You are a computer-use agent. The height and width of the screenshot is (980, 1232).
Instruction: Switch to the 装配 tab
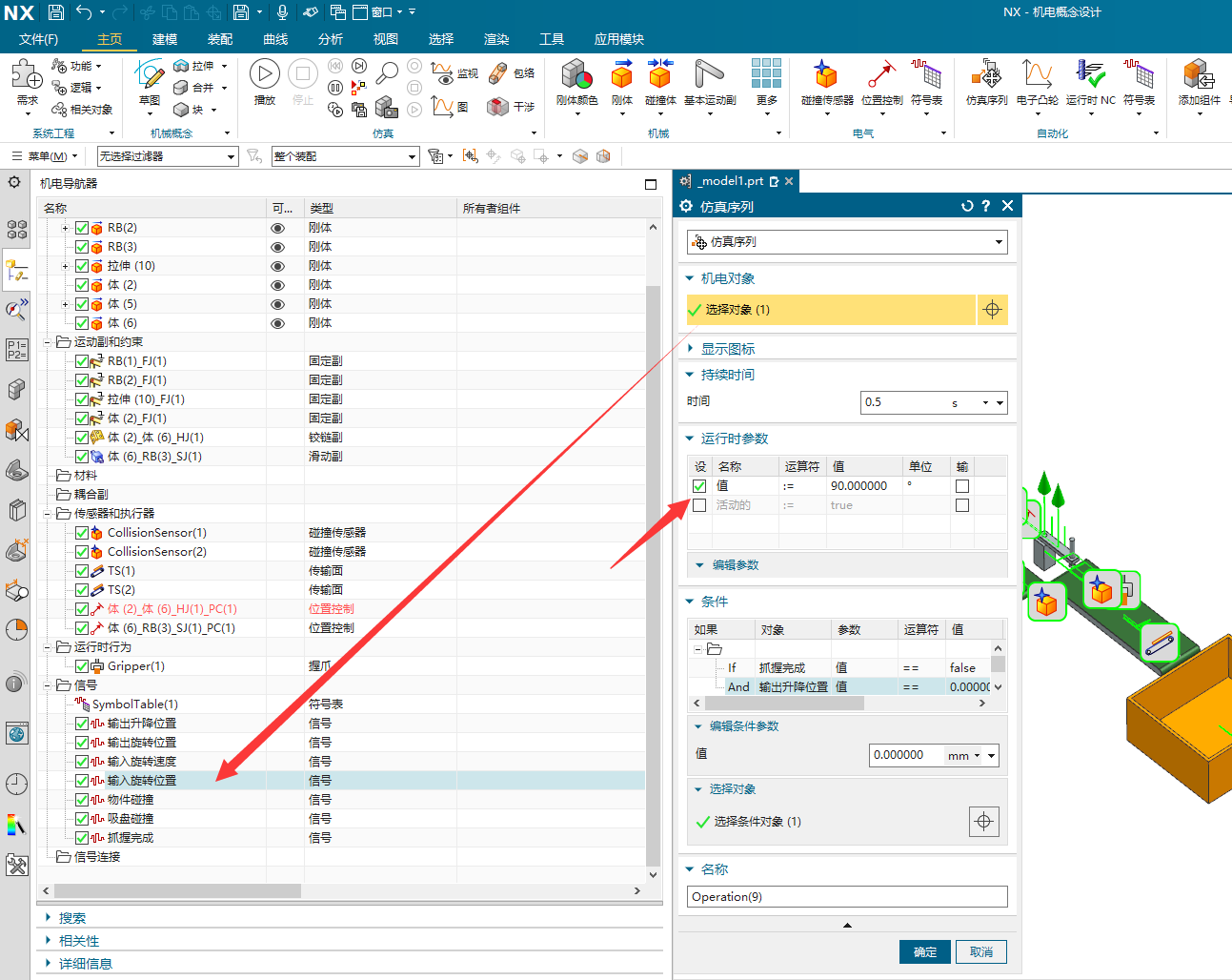click(x=220, y=39)
